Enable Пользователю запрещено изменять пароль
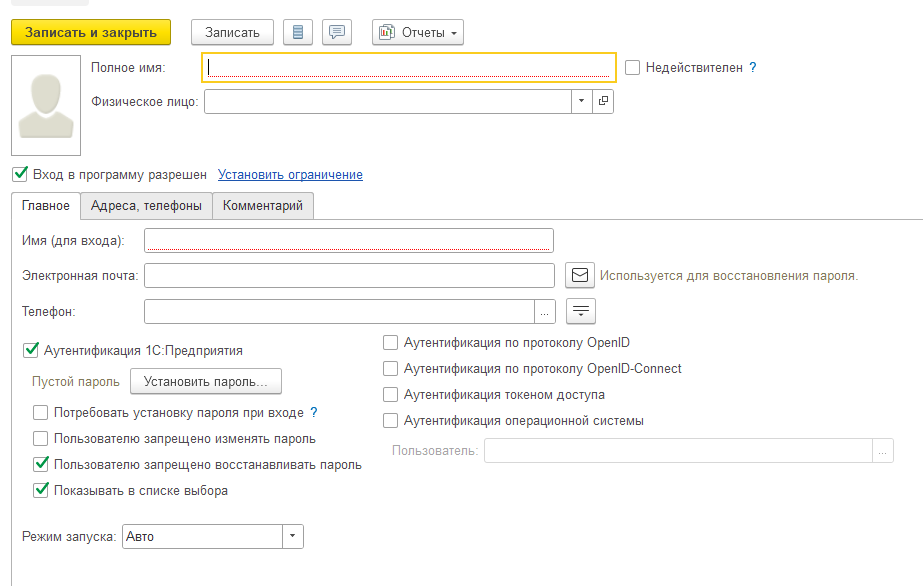The width and height of the screenshot is (923, 586). pyautogui.click(x=41, y=438)
